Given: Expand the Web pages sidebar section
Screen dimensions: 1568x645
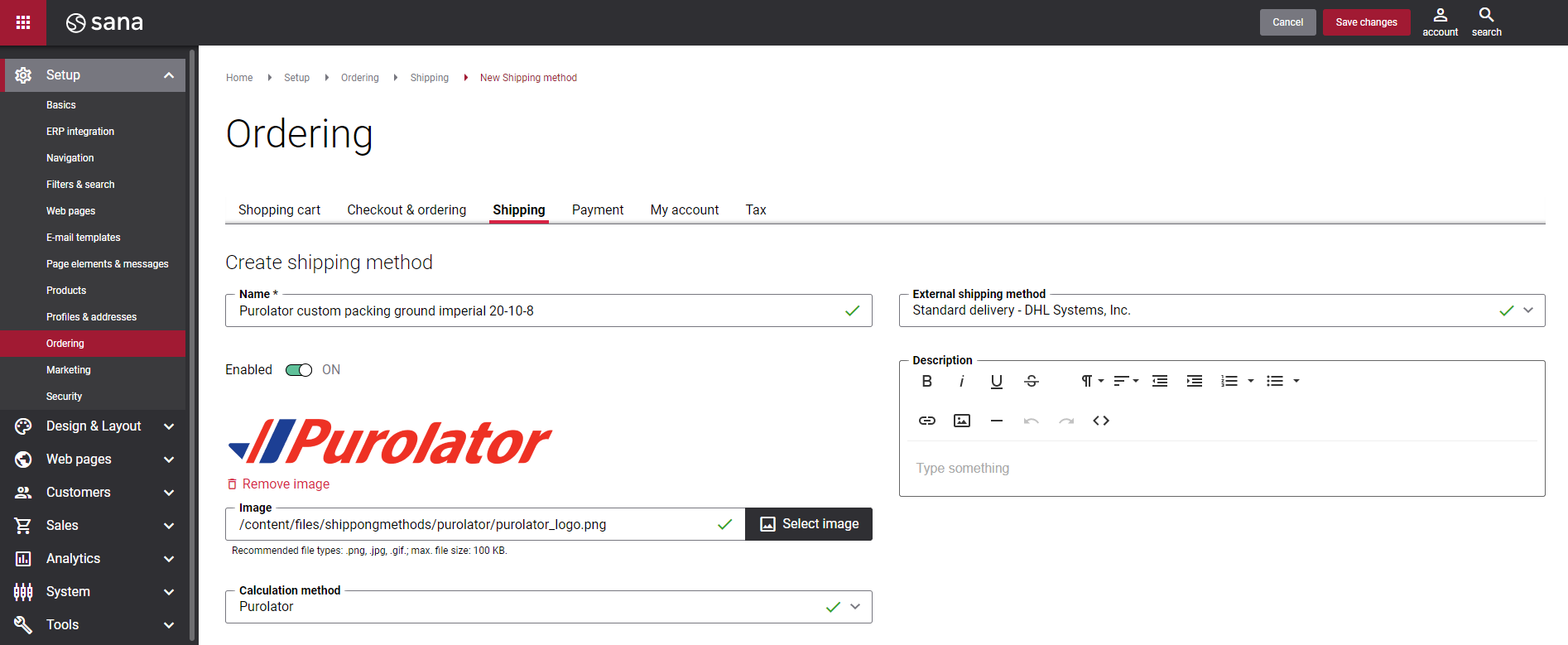Looking at the screenshot, I should (x=169, y=460).
